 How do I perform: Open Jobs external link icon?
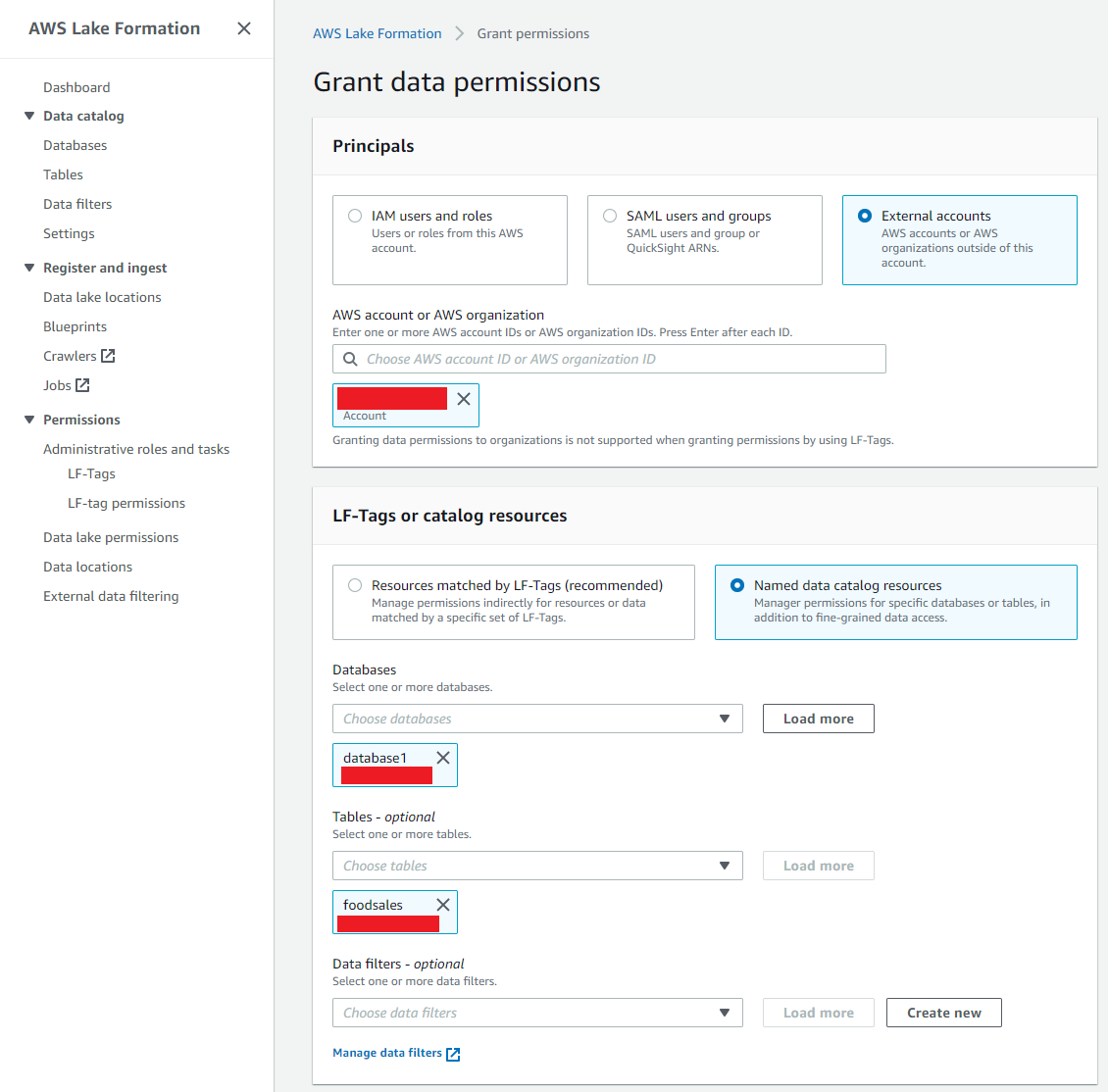[x=82, y=385]
